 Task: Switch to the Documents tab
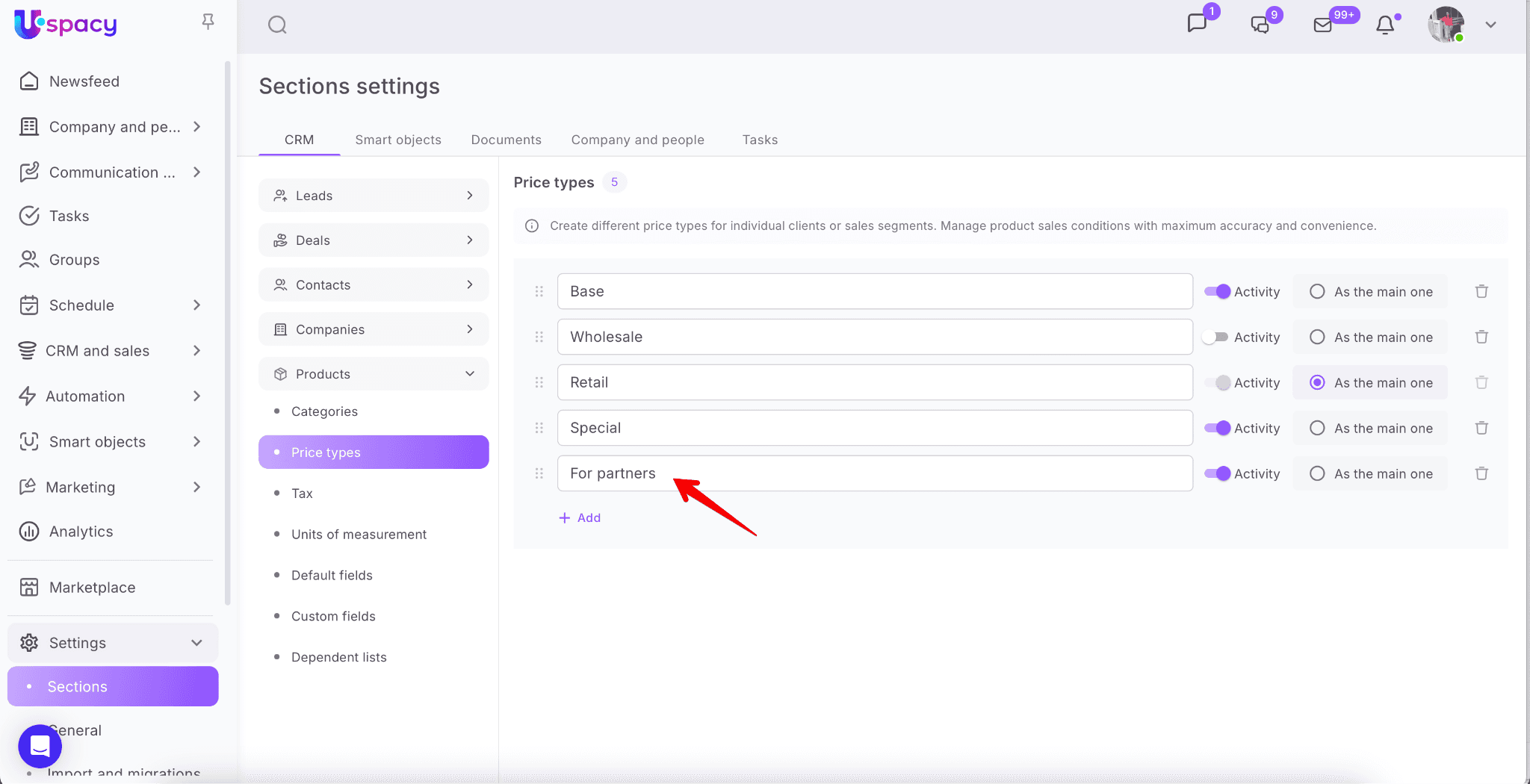click(506, 140)
